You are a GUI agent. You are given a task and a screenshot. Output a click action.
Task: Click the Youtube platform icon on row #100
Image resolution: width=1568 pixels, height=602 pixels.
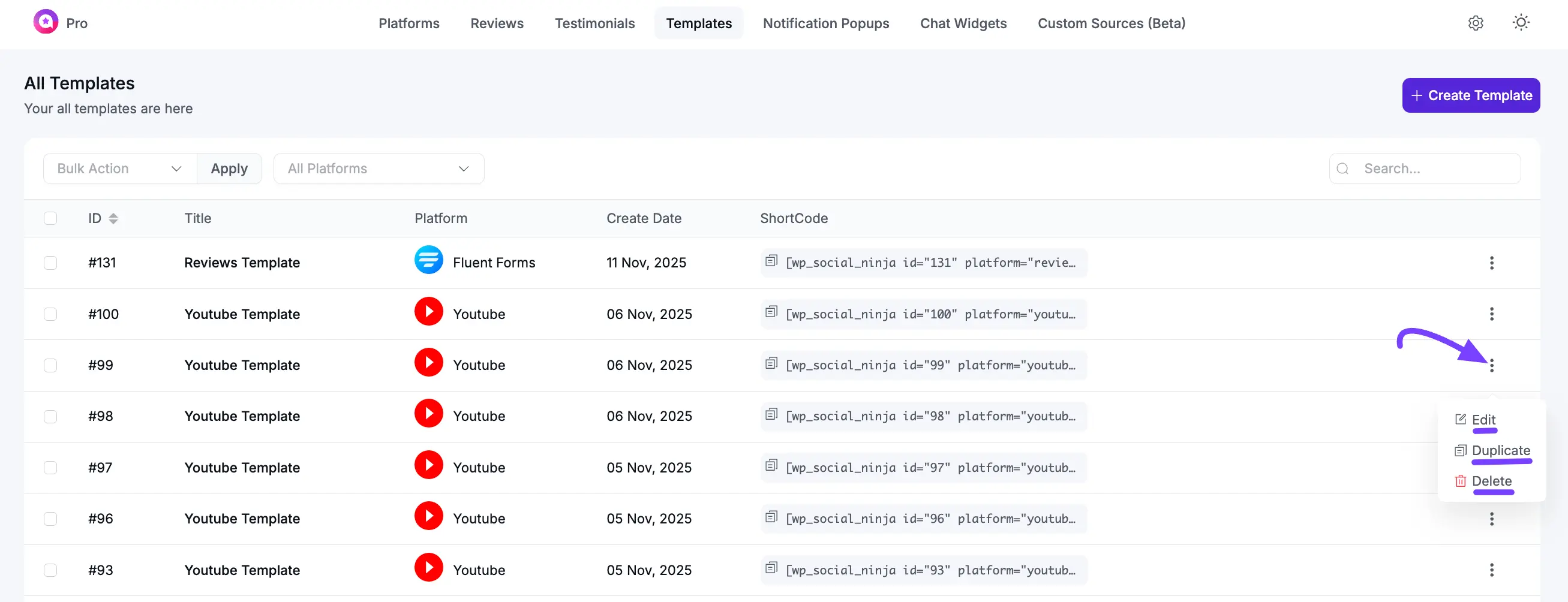tap(428, 311)
